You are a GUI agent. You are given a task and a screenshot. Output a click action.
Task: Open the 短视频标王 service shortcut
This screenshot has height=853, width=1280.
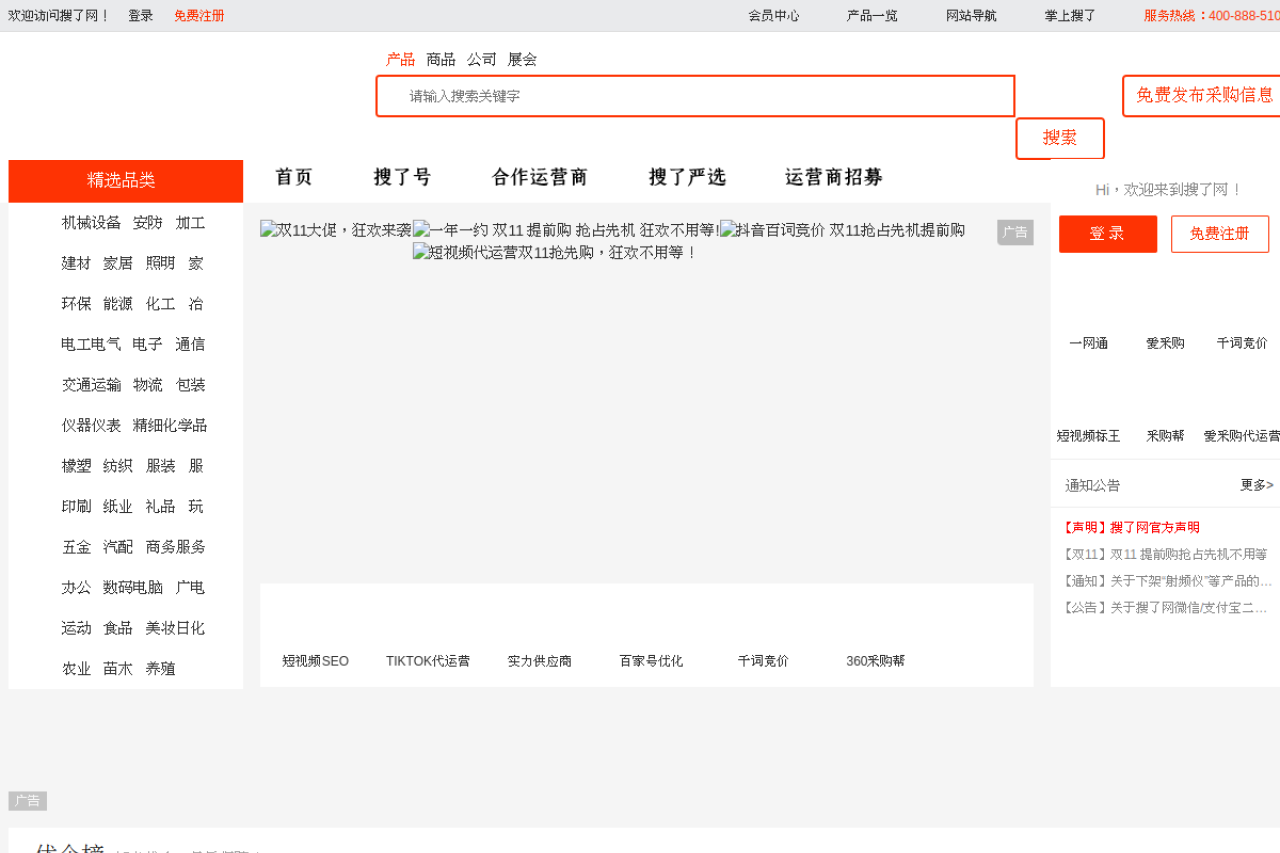coord(1088,436)
